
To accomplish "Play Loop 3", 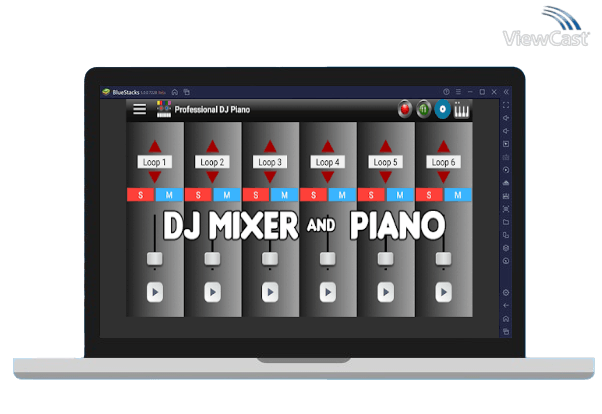I will [270, 292].
